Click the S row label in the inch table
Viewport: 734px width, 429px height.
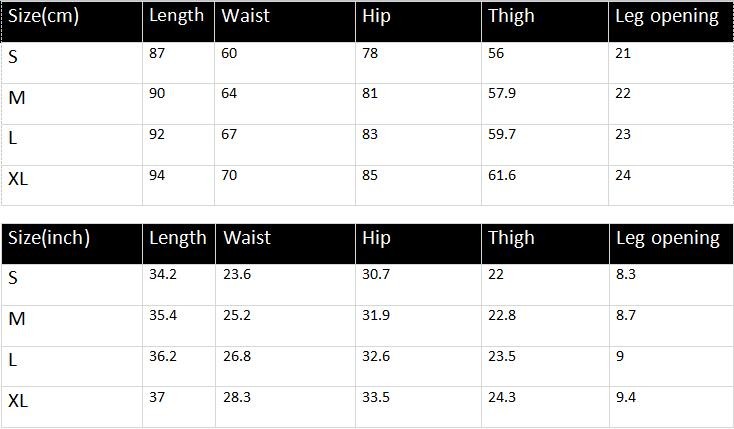(x=13, y=279)
